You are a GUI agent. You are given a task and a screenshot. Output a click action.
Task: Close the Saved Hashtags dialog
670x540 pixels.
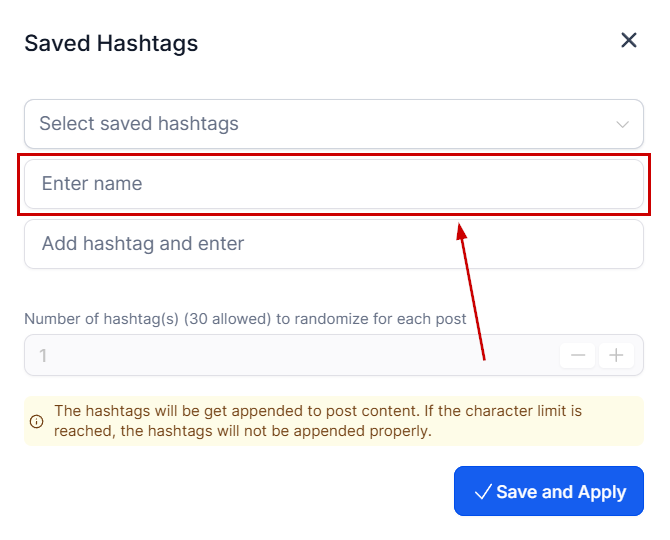[x=629, y=40]
